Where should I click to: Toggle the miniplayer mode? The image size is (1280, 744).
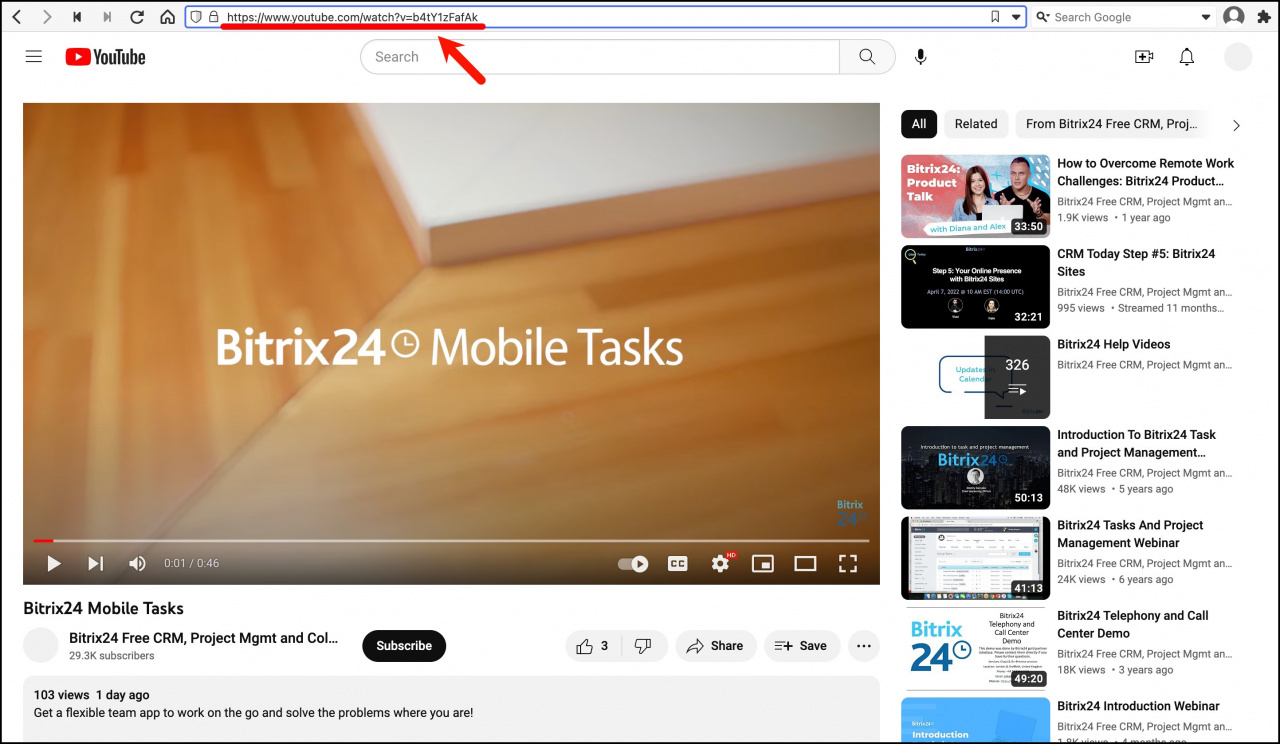[x=763, y=564]
